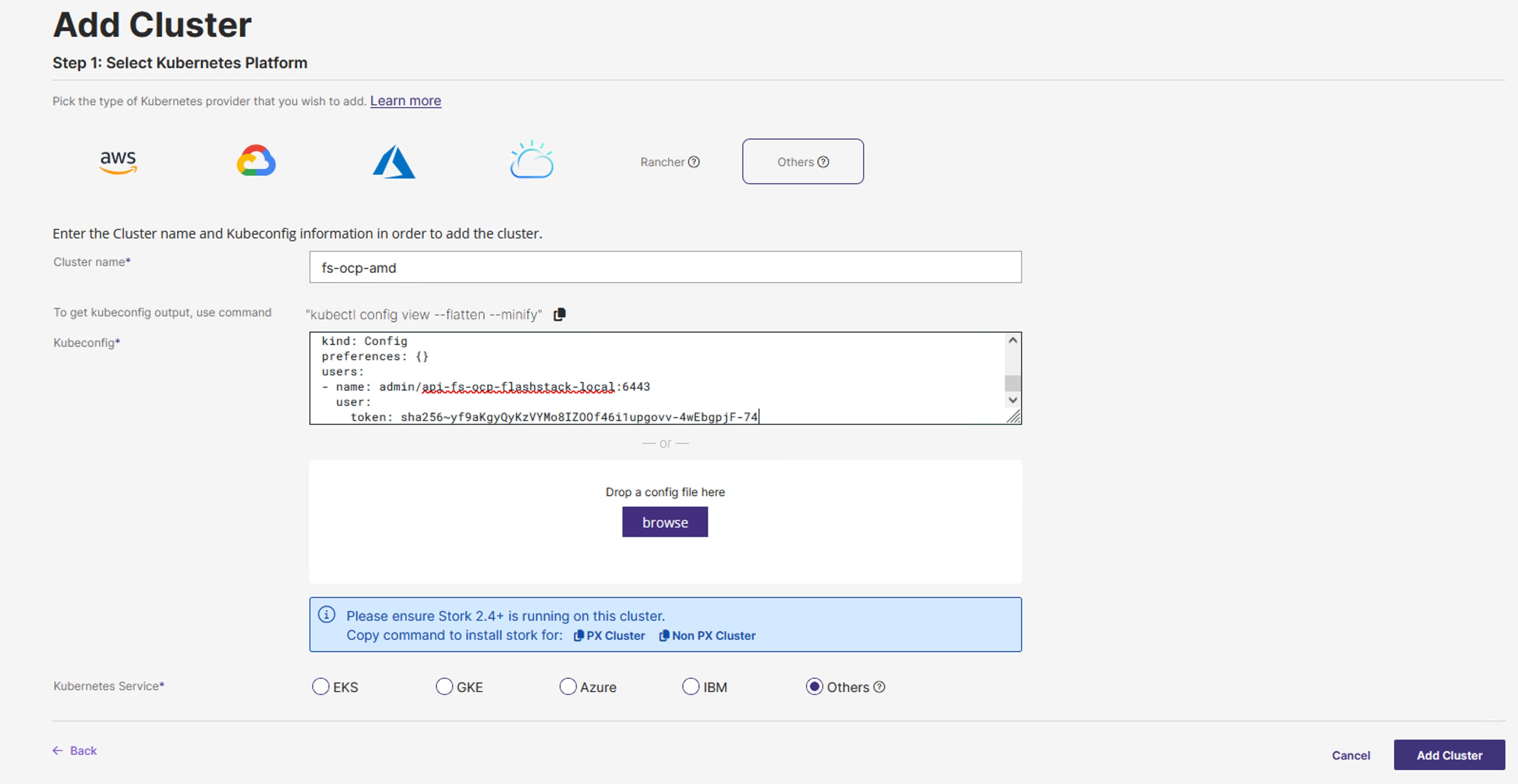The image size is (1518, 784).
Task: Select the EKS radio button
Action: pos(321,687)
